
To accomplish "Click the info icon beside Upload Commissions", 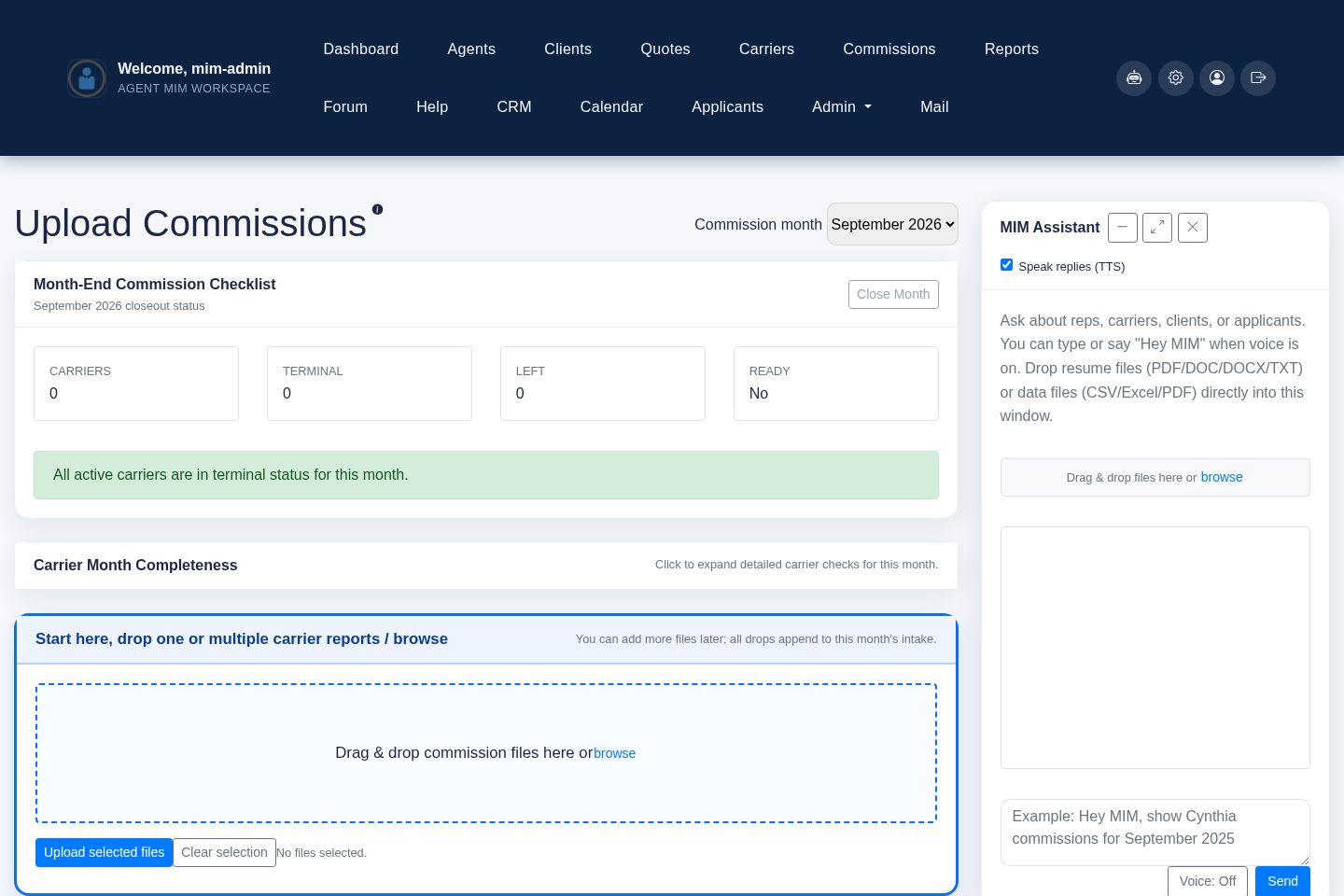I will point(377,209).
